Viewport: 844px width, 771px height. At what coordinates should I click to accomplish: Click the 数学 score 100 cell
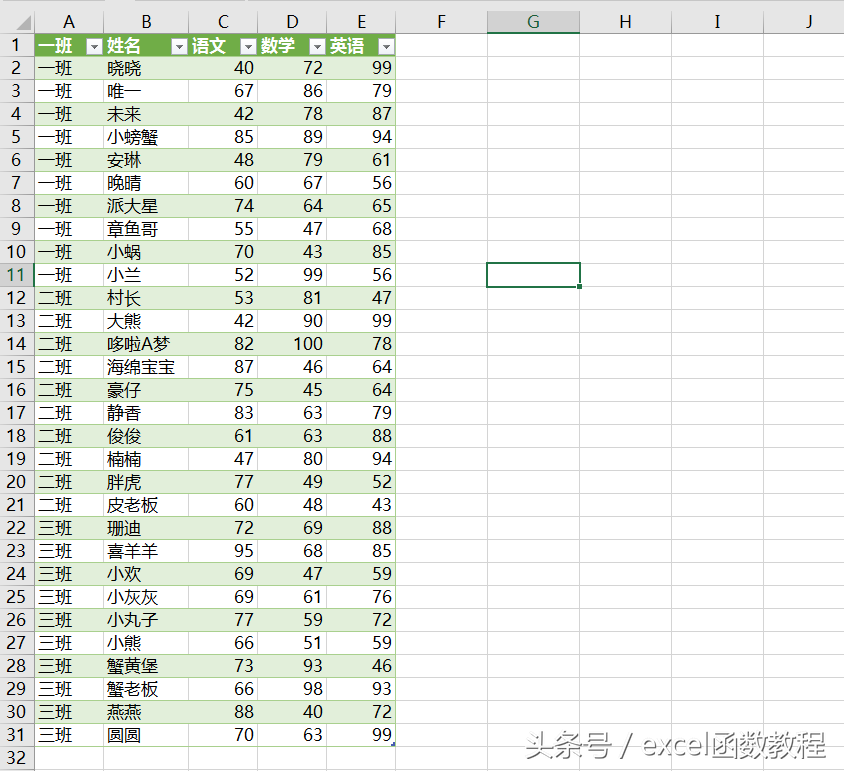point(292,344)
